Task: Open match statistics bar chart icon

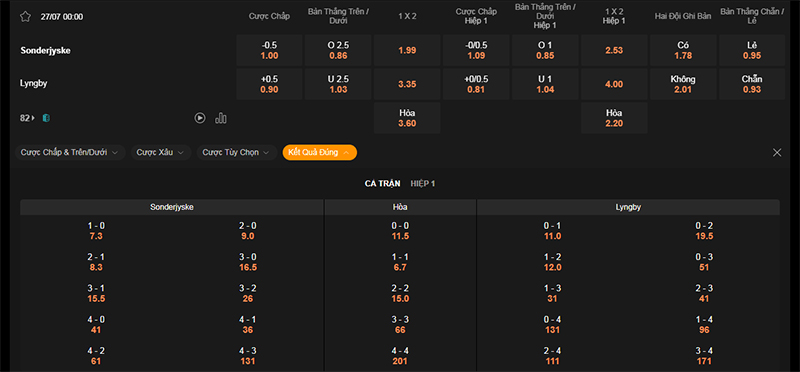Action: [x=221, y=118]
